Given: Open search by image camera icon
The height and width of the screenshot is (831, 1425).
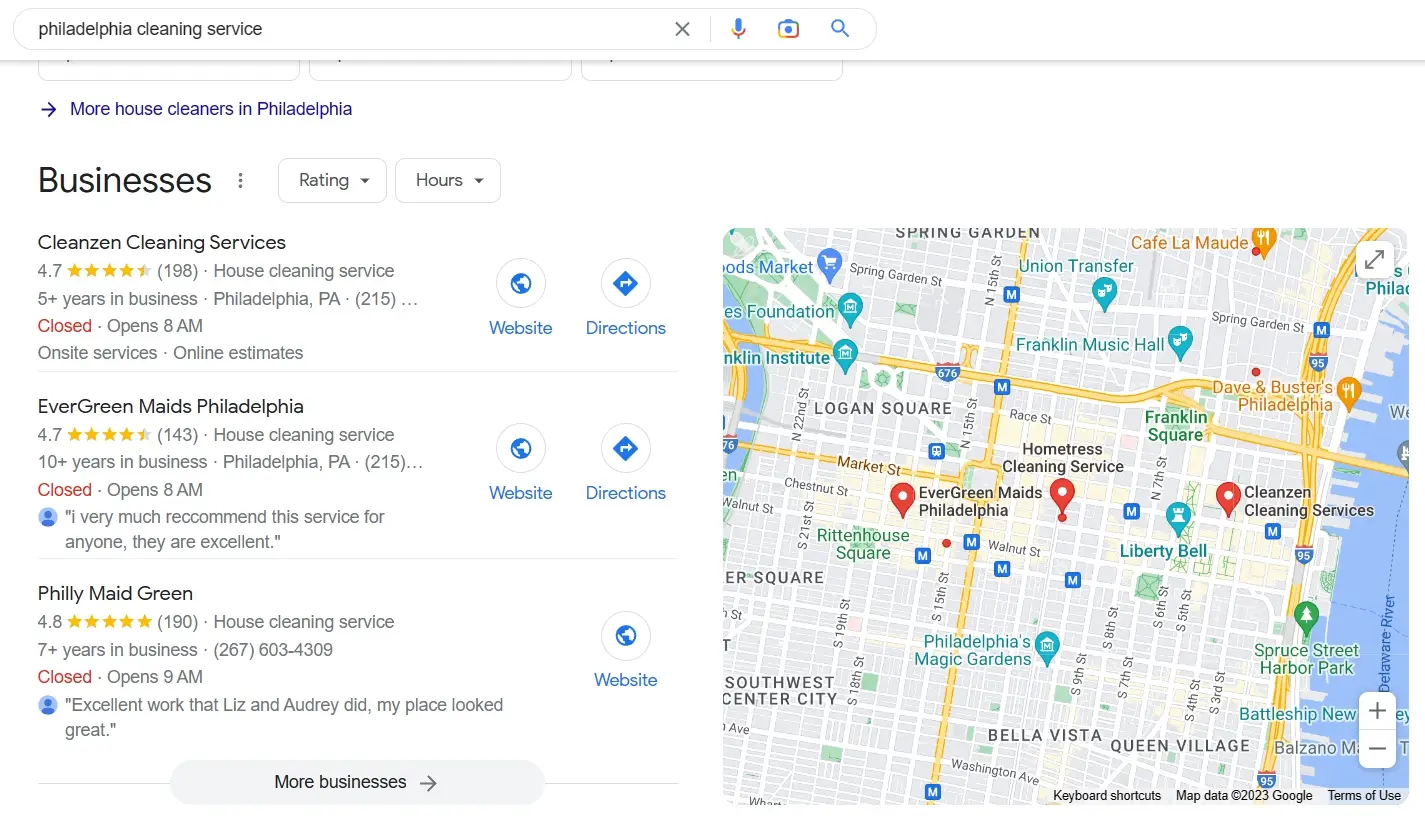Looking at the screenshot, I should point(789,29).
